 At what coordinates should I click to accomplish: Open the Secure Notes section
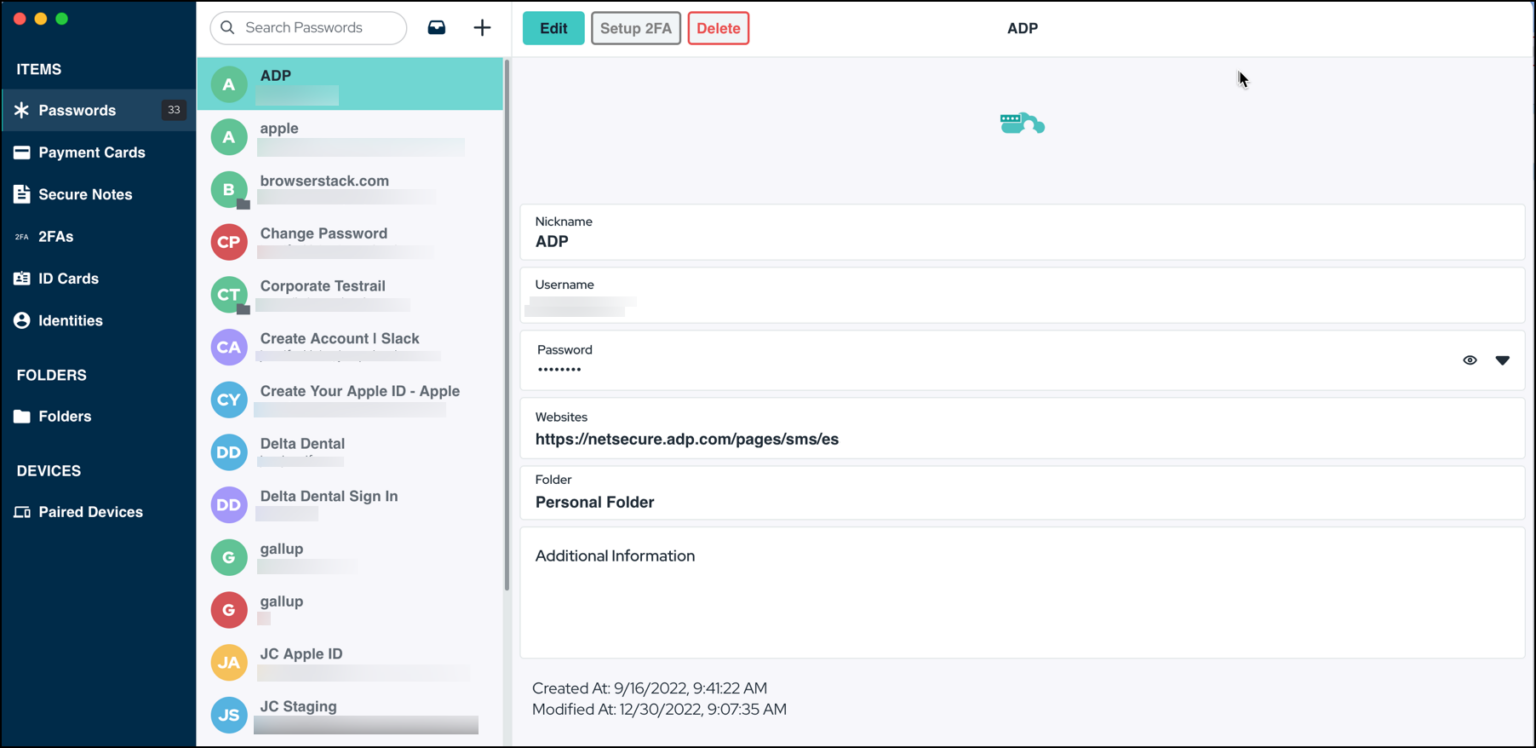click(x=86, y=194)
